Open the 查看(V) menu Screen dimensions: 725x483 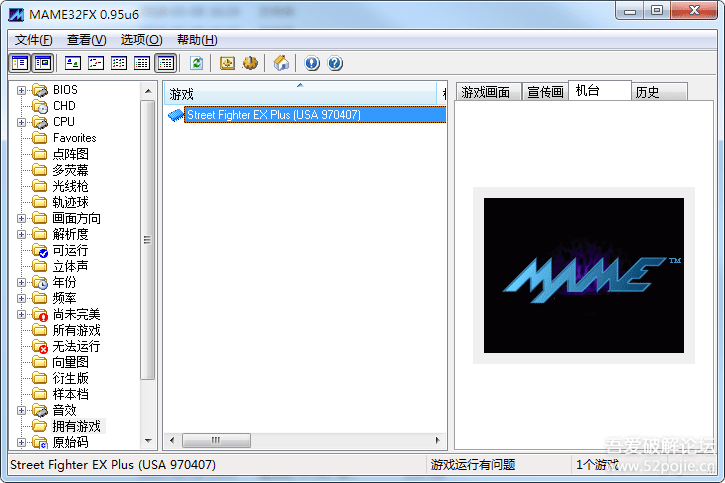tap(86, 40)
